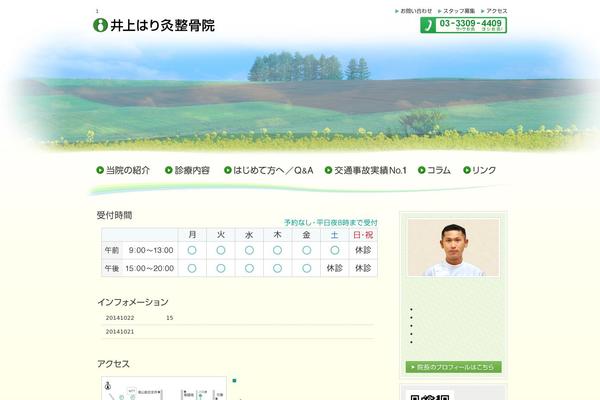Click the 受付時間 heading
The height and width of the screenshot is (400, 600).
(114, 215)
